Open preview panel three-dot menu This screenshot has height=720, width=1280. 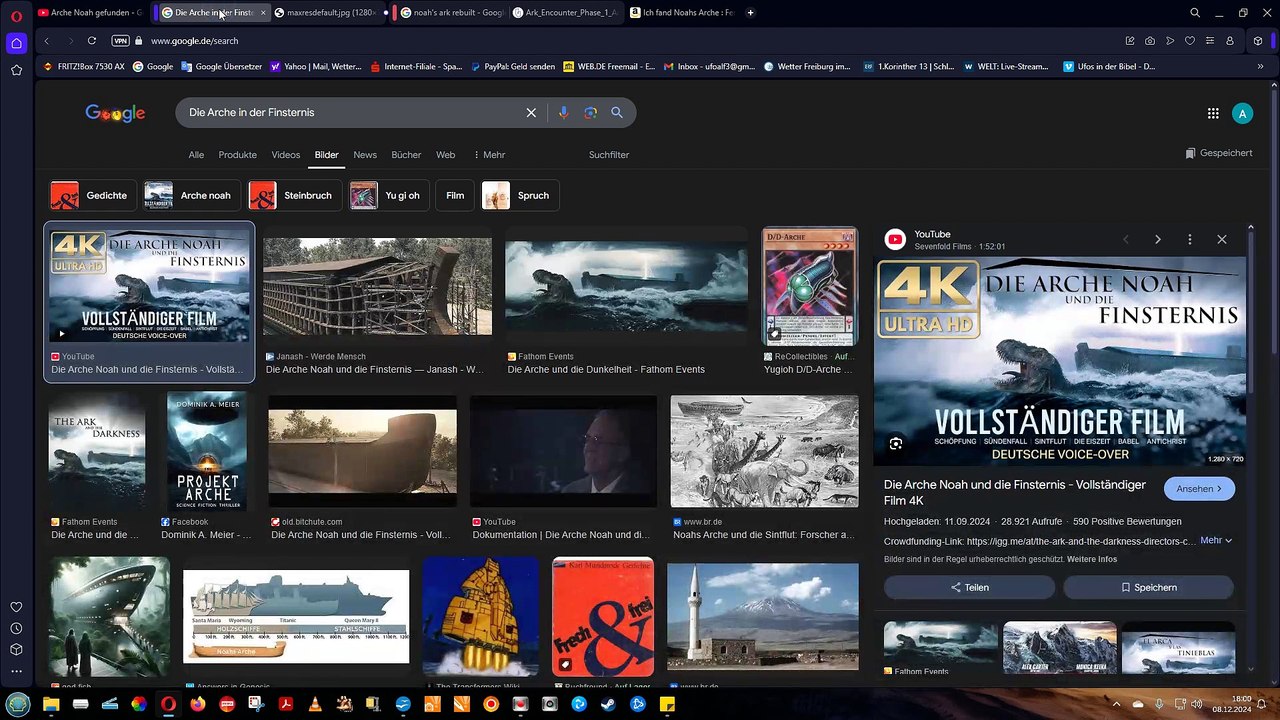coord(1189,240)
